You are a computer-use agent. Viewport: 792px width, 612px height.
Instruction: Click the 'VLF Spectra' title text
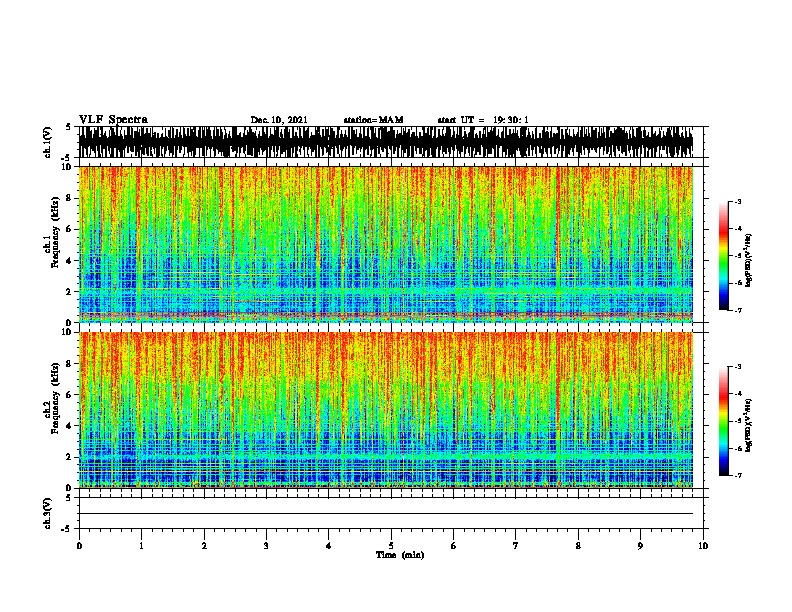pyautogui.click(x=113, y=120)
